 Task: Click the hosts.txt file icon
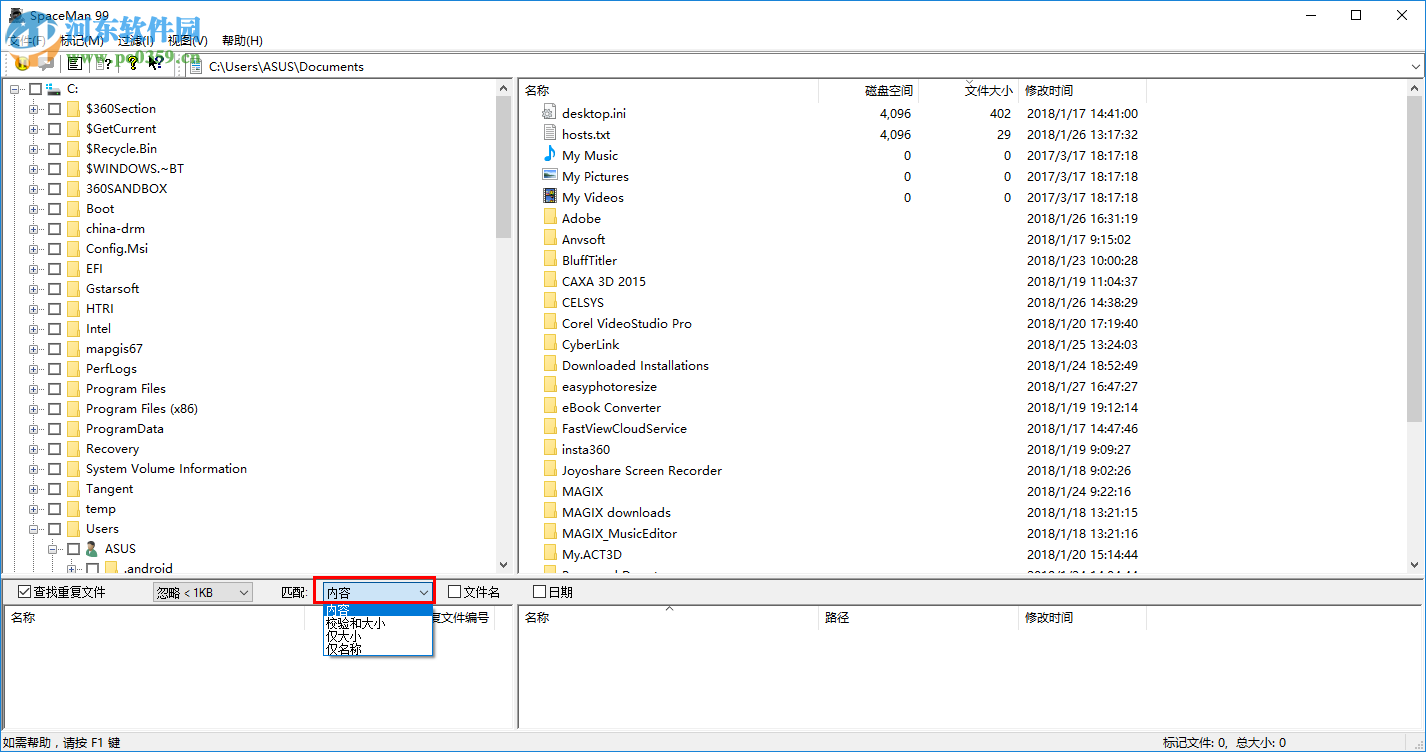[x=549, y=134]
